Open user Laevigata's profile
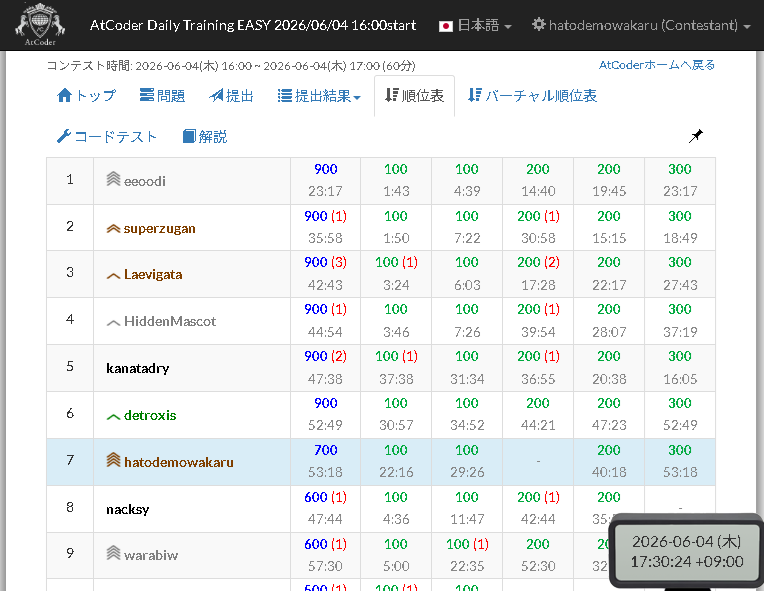Viewport: 764px width, 591px height. point(153,274)
